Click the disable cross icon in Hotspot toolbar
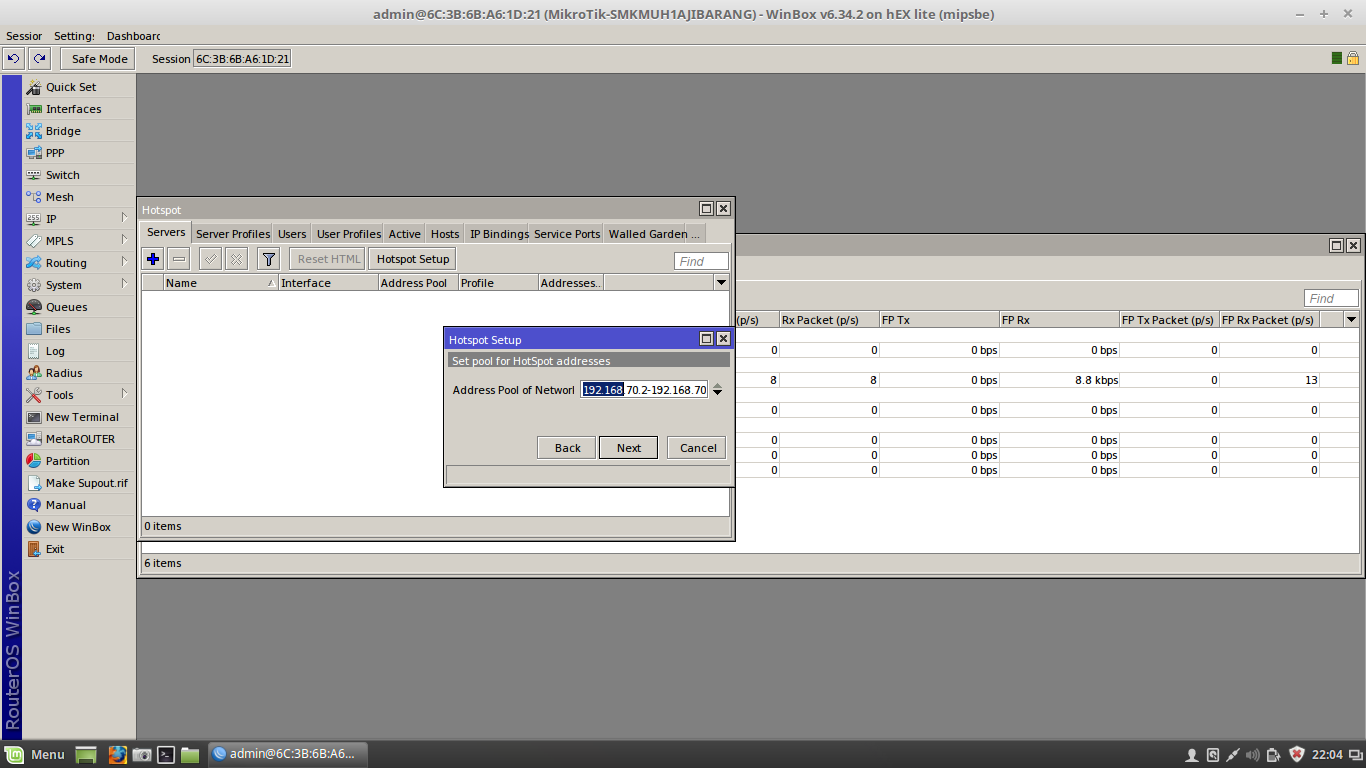 coord(236,259)
